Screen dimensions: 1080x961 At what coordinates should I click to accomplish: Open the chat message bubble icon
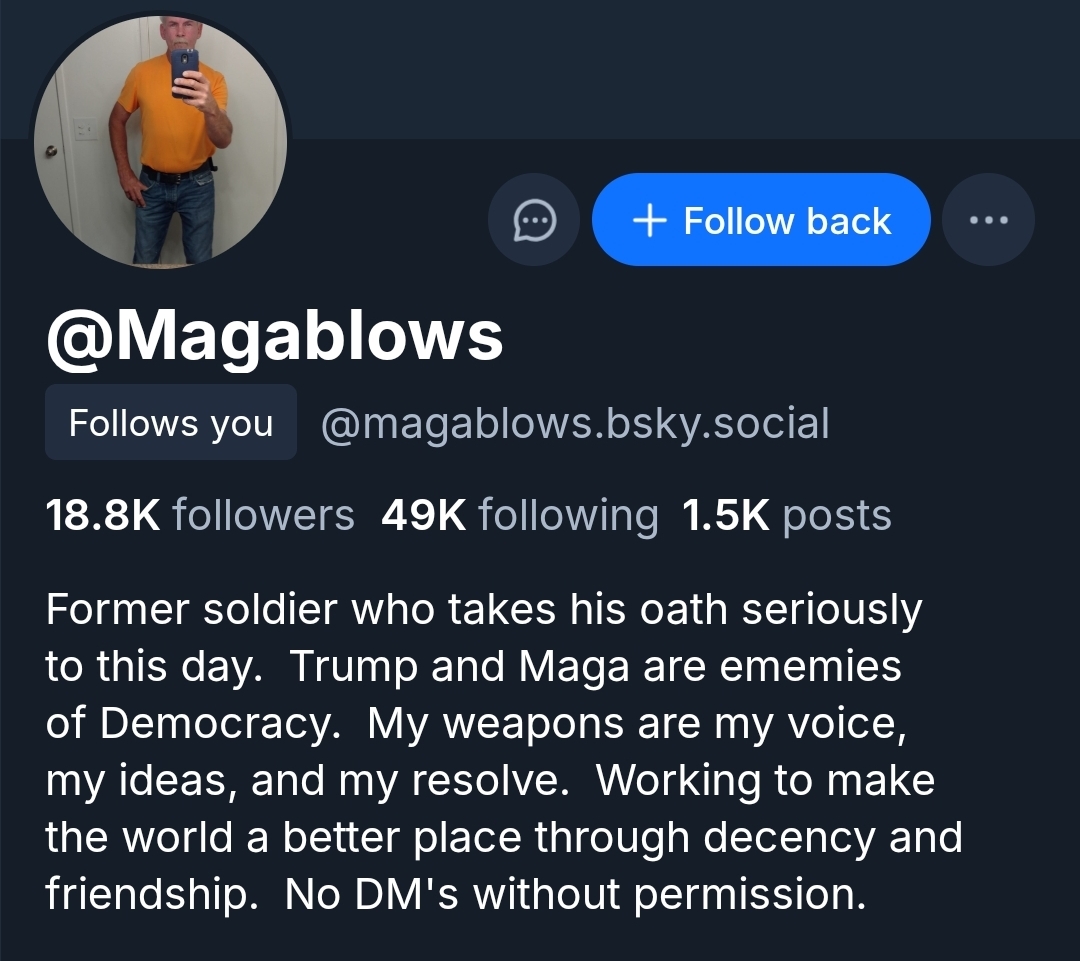pyautogui.click(x=534, y=220)
